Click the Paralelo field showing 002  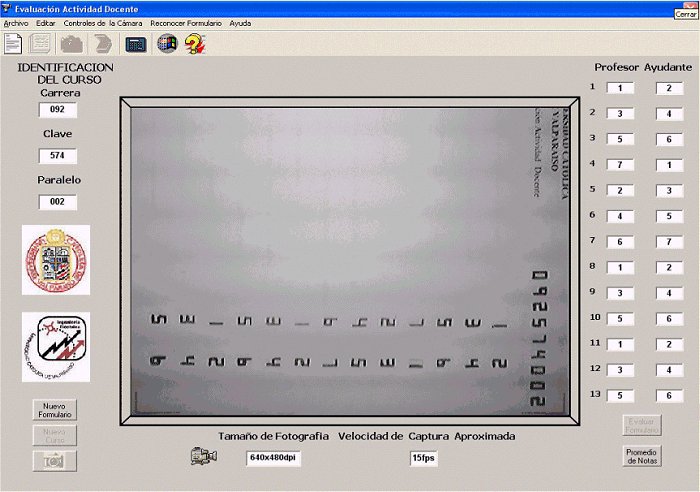point(57,202)
